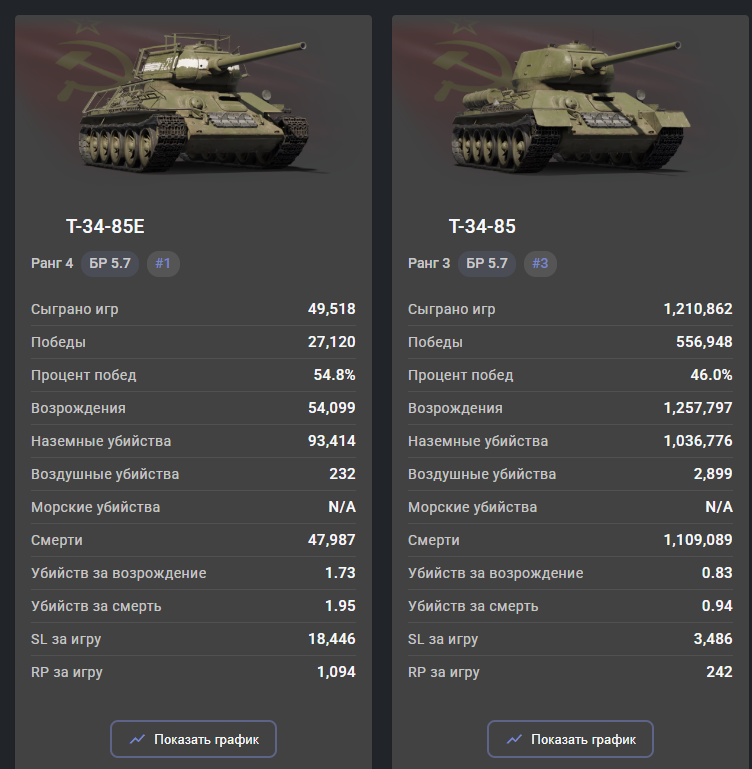Click the Ранг 3 label
Image resolution: width=752 pixels, height=769 pixels.
pyautogui.click(x=429, y=264)
